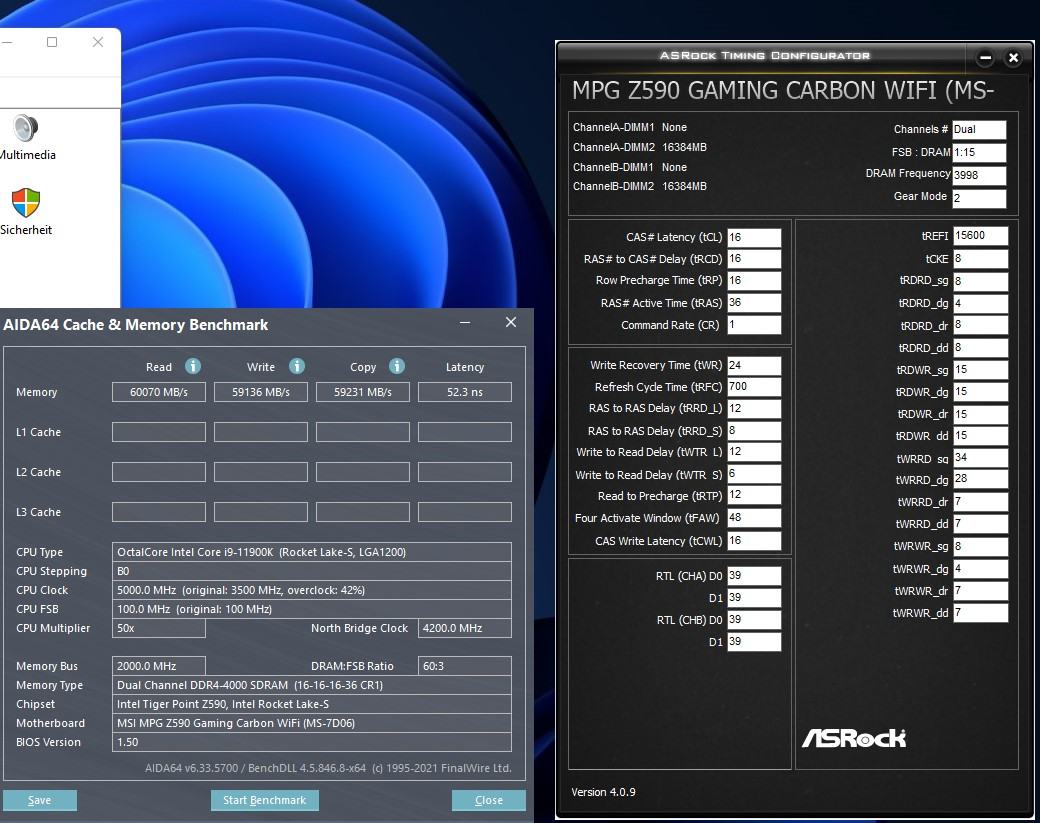1040x823 pixels.
Task: Click the CPU Clock 5000.0 MHz field
Action: (312, 590)
